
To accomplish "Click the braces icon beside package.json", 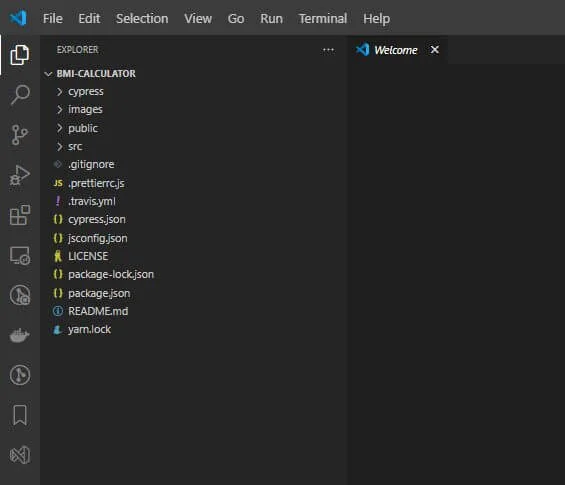I will point(58,293).
